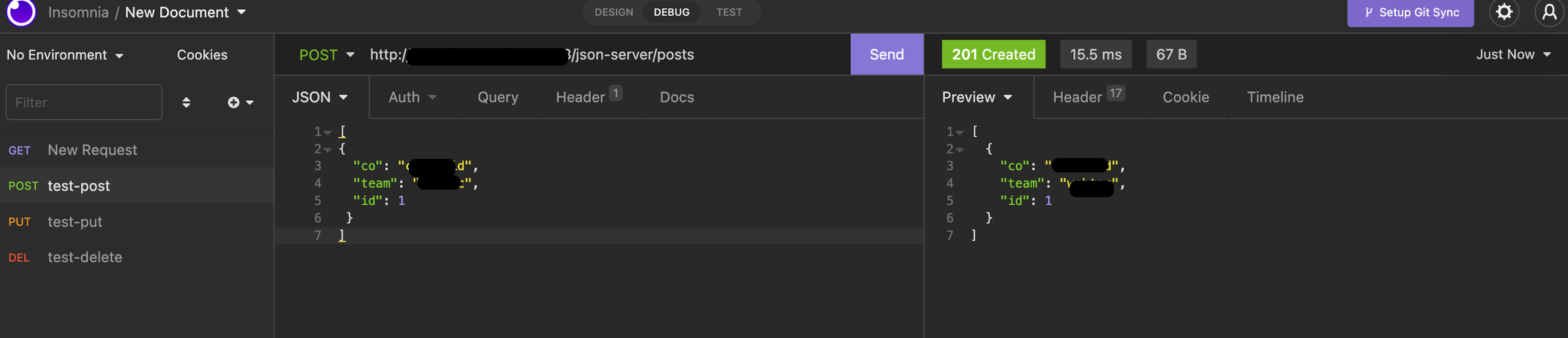Collapse the response line 2 fold arrow
The image size is (1568, 338).
click(960, 150)
